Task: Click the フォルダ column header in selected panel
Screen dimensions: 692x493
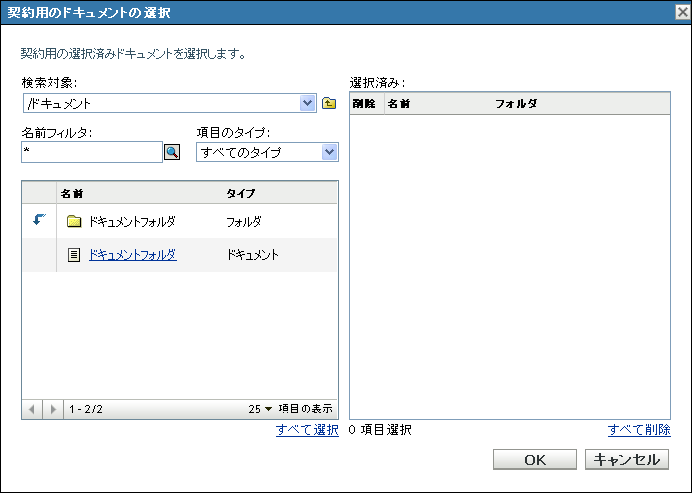Action: click(x=516, y=104)
